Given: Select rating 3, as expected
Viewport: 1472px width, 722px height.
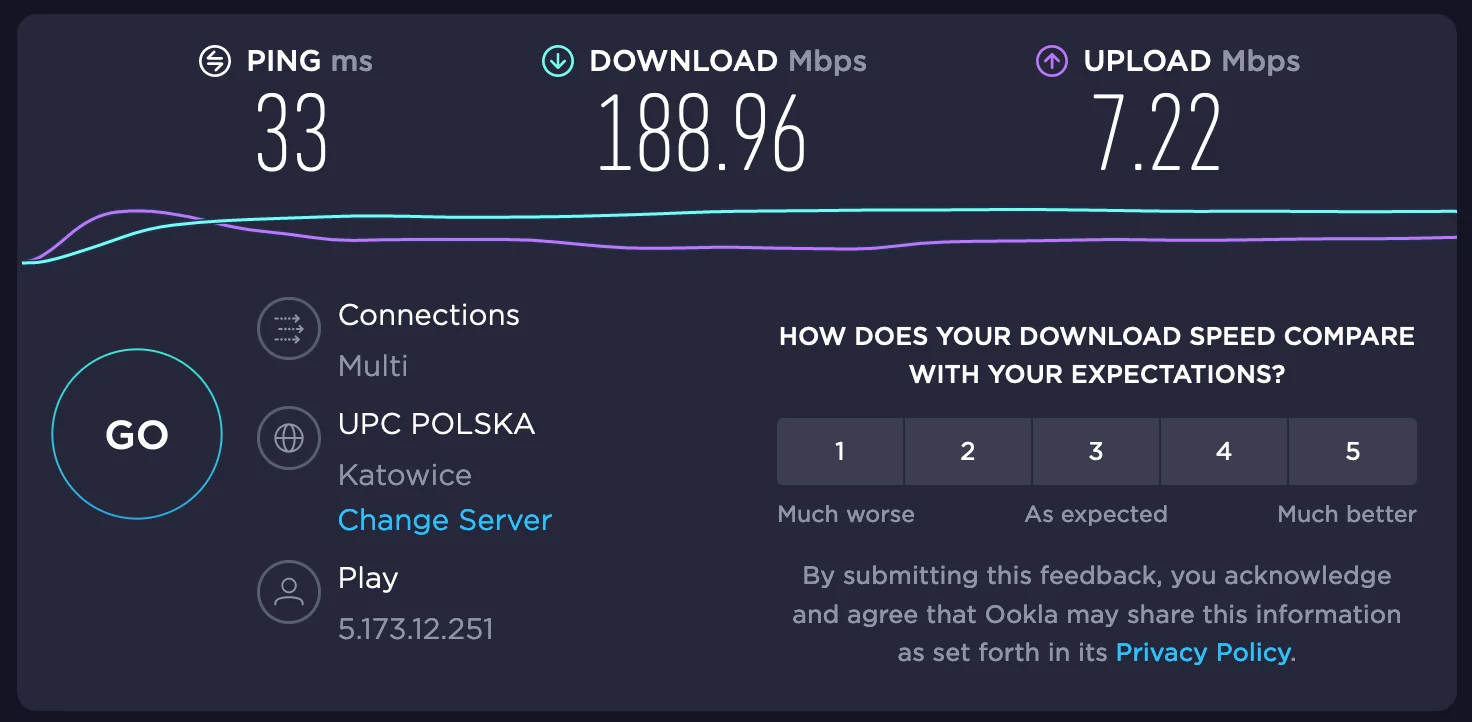Looking at the screenshot, I should click(1095, 451).
